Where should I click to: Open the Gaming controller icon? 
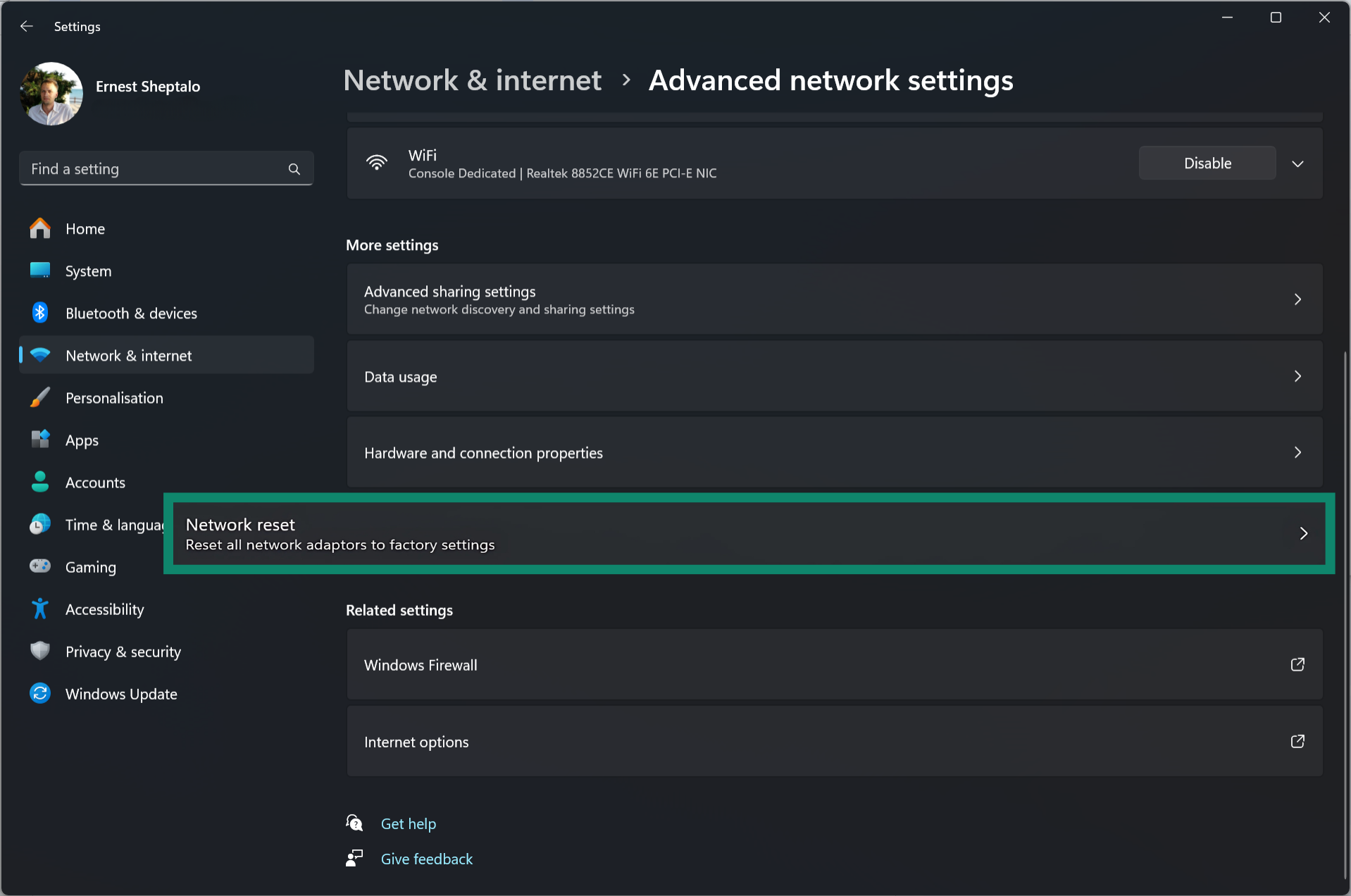[x=40, y=566]
